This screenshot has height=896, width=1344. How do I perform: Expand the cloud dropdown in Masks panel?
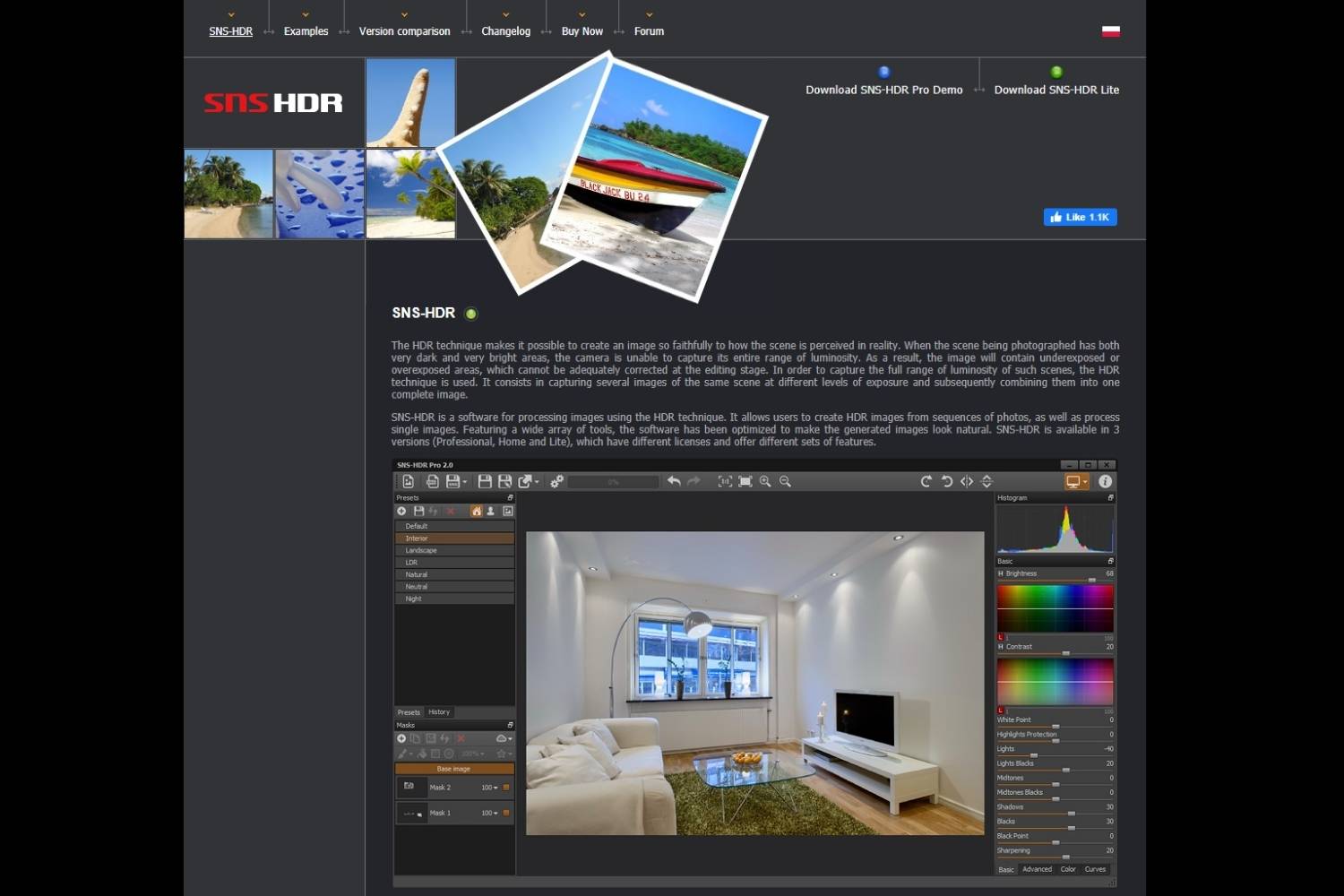(x=508, y=738)
